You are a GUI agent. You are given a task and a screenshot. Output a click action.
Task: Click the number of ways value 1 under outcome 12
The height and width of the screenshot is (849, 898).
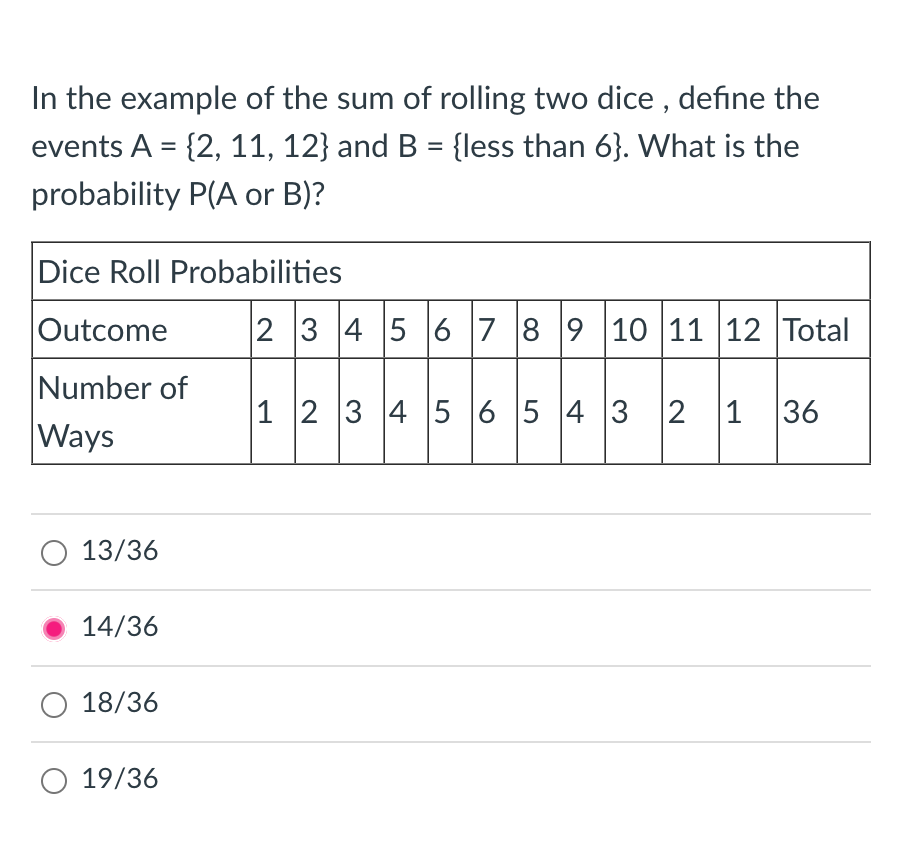point(733,412)
